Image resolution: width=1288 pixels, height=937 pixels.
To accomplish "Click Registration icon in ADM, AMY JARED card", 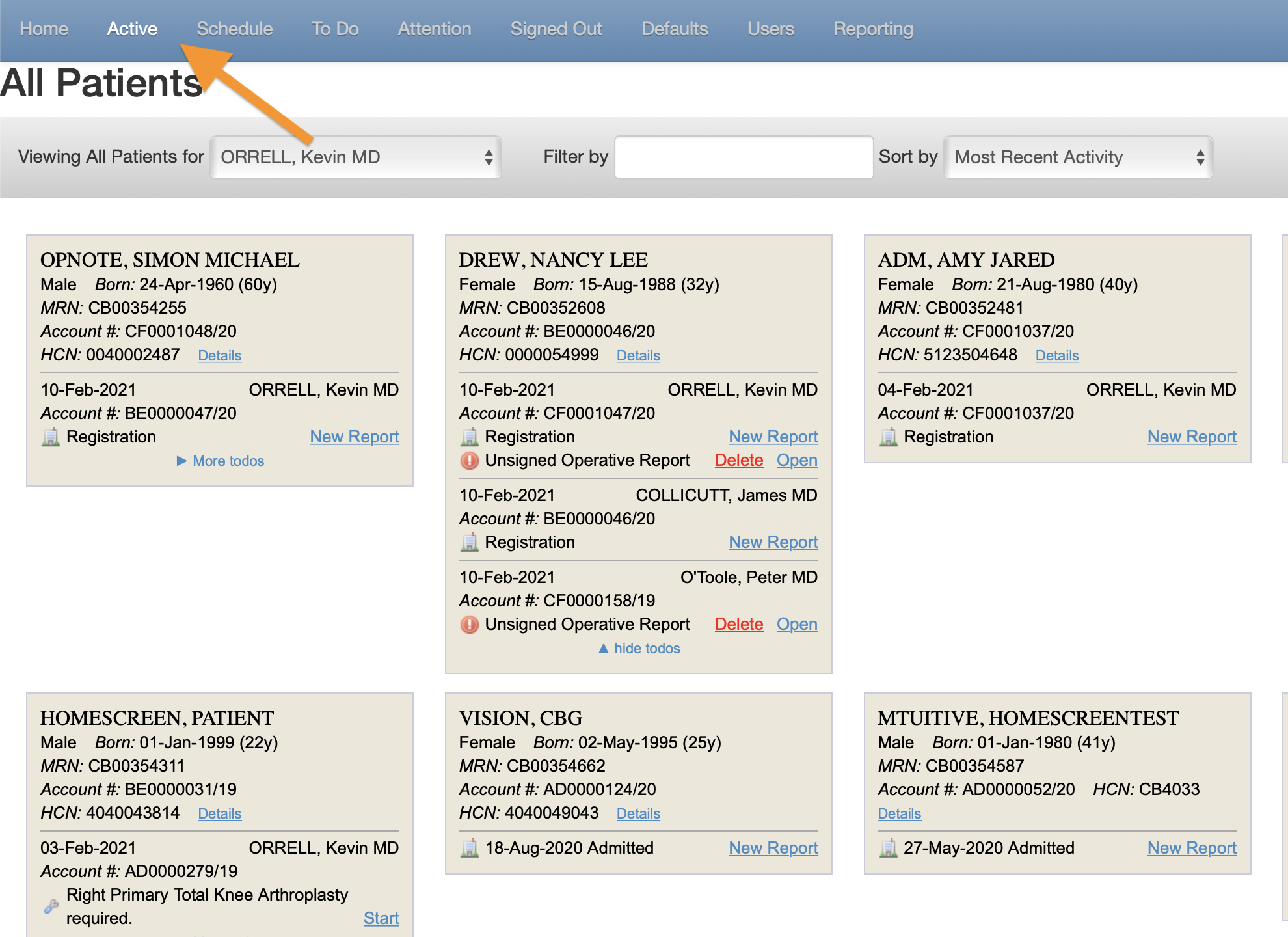I will (x=888, y=437).
